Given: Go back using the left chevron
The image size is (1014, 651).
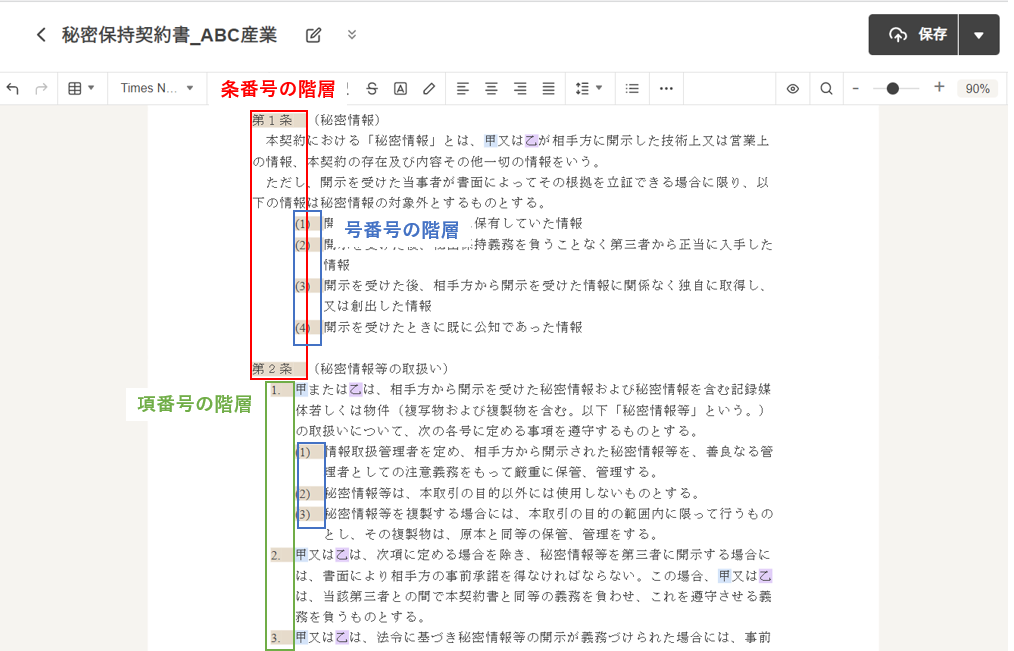Looking at the screenshot, I should click(x=41, y=35).
